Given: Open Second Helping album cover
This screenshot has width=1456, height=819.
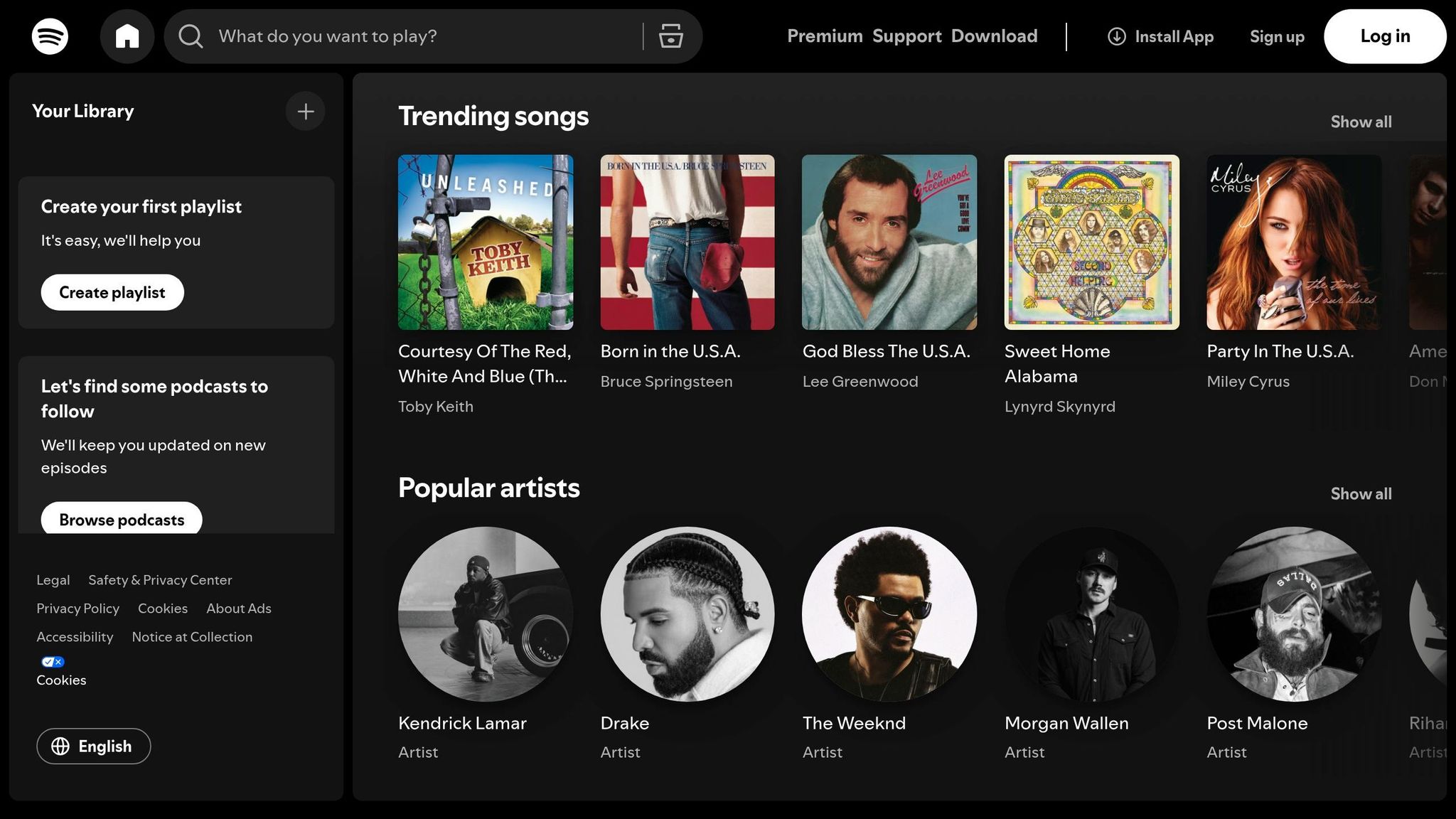Looking at the screenshot, I should 1092,242.
